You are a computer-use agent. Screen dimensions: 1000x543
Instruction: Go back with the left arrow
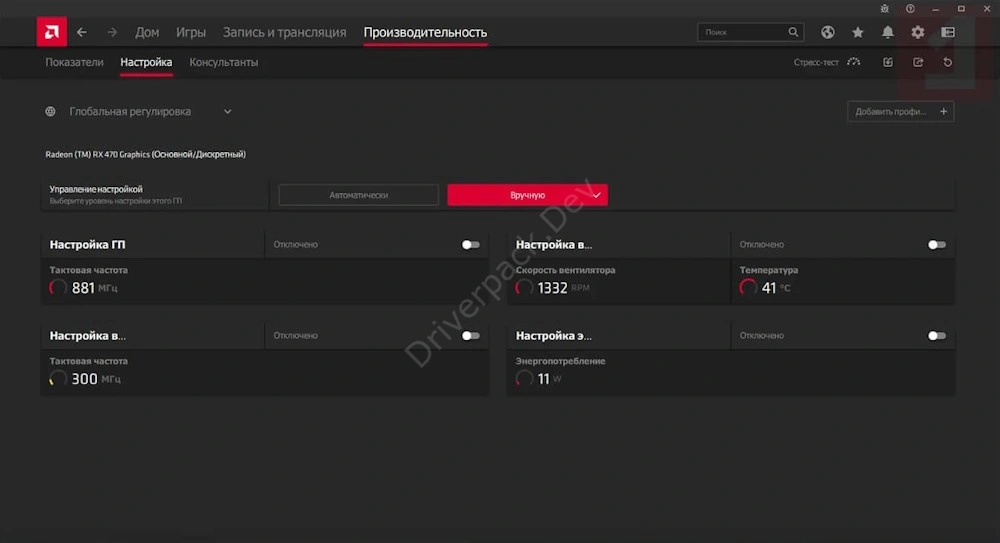click(x=82, y=32)
